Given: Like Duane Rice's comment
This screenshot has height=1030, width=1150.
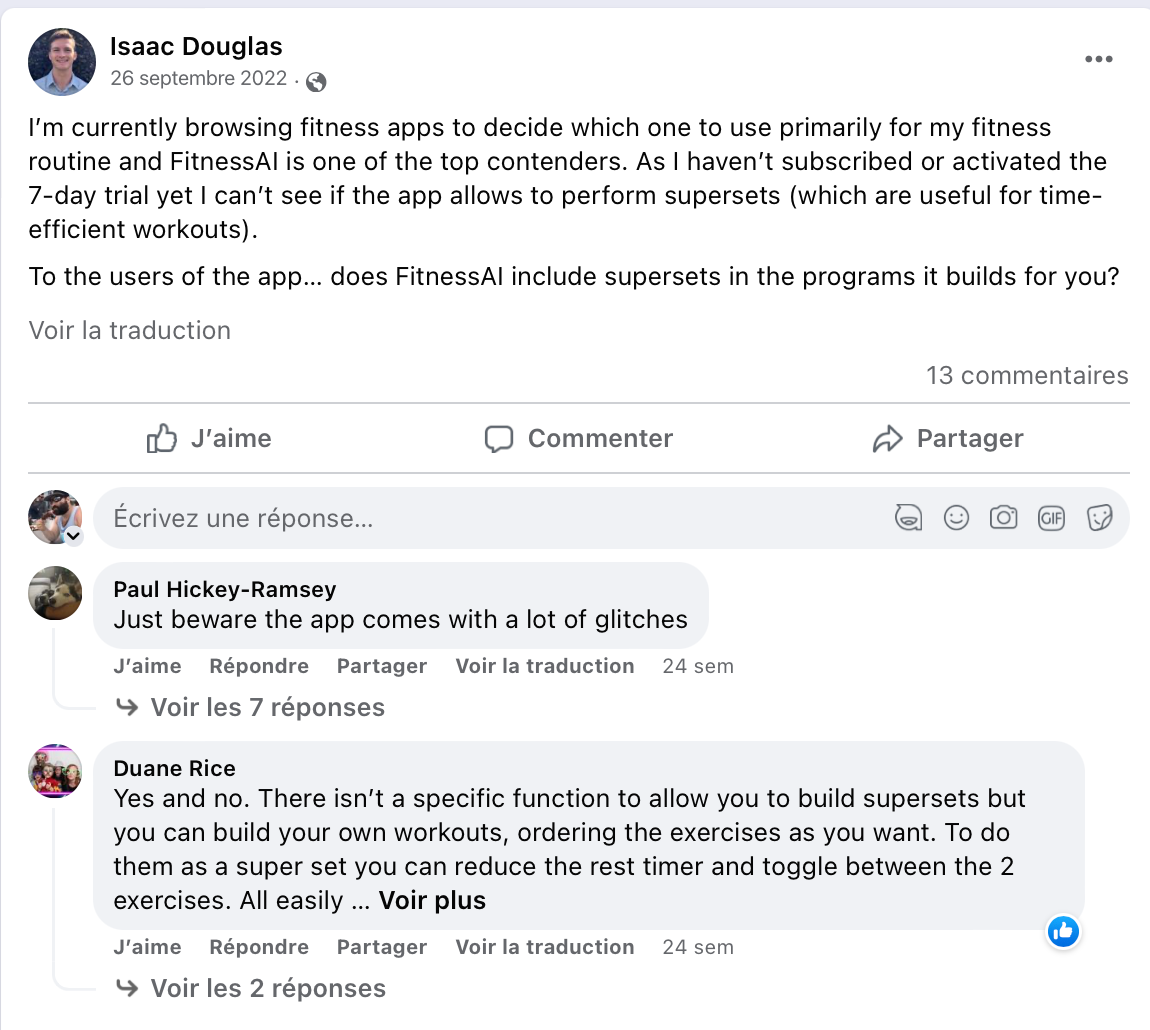Looking at the screenshot, I should (147, 946).
